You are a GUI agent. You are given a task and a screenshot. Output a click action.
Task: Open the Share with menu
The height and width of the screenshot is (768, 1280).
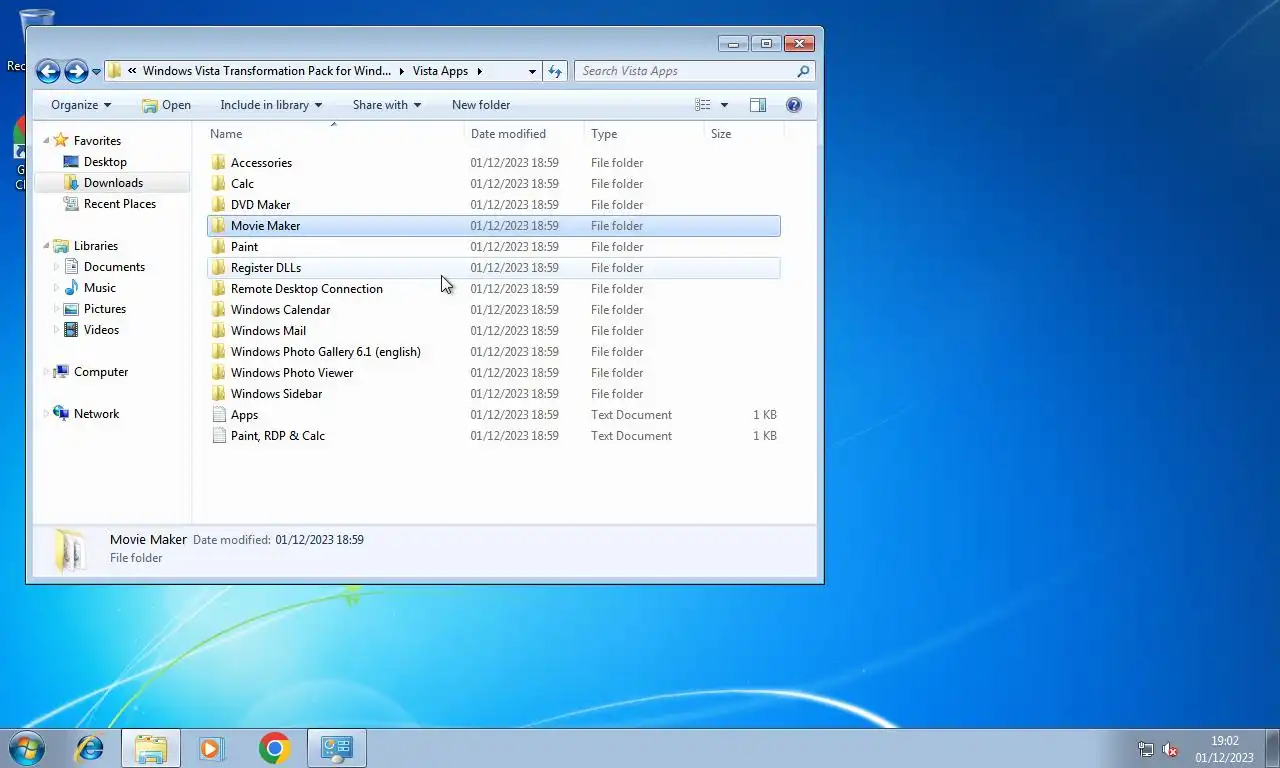pyautogui.click(x=387, y=105)
